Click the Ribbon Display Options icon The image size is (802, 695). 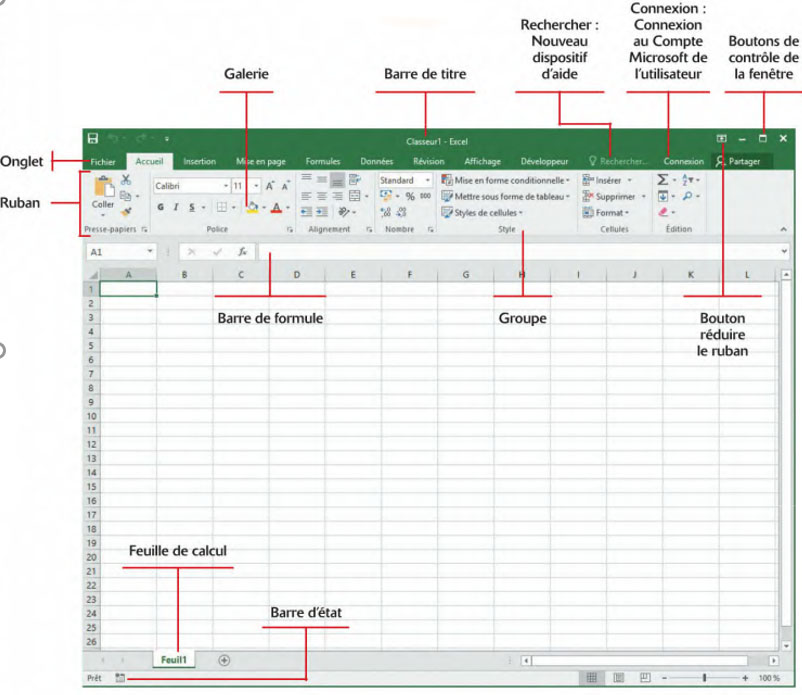point(722,139)
